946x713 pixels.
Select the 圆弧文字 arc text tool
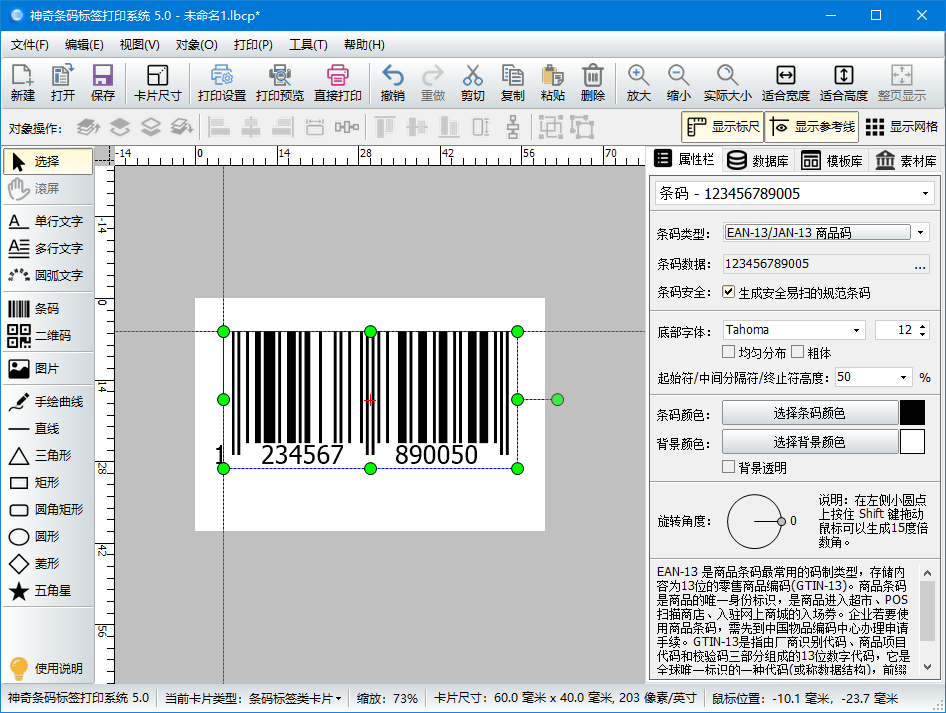[48, 275]
